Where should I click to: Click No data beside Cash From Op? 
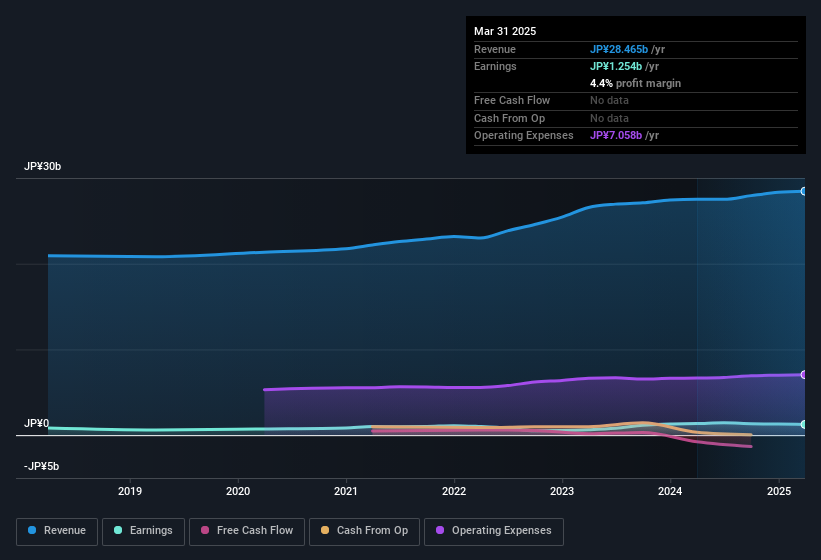[609, 118]
